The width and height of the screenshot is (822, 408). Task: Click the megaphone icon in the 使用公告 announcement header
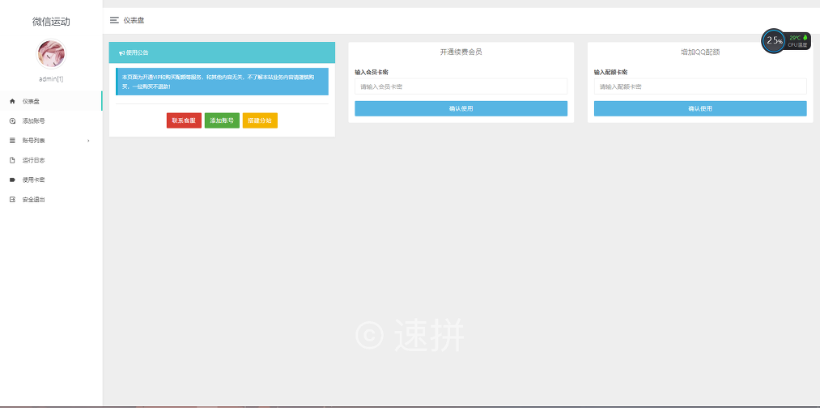[122, 53]
